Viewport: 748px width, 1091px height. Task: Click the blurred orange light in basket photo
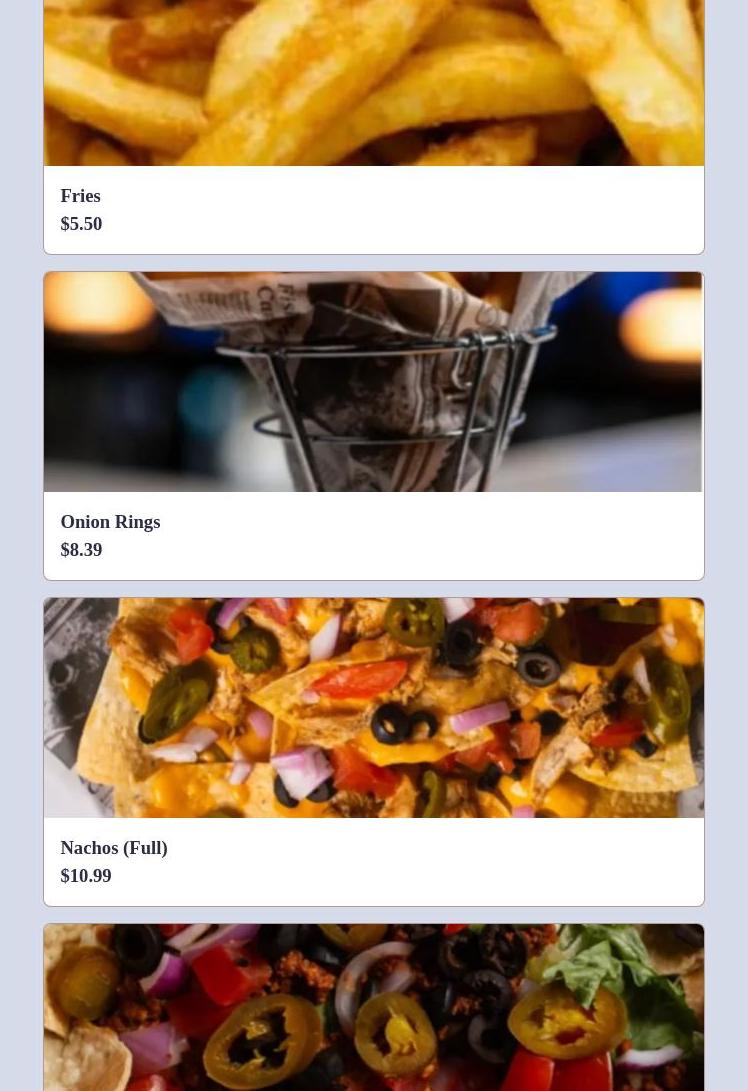97,303
